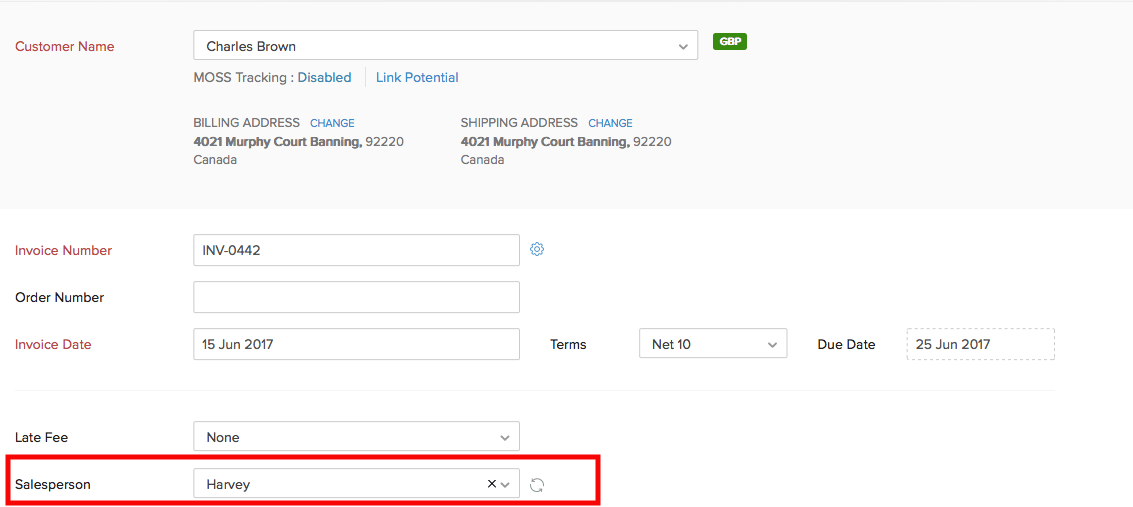The image size is (1133, 507).
Task: Clear the Harvey salesperson selection
Action: pos(491,484)
